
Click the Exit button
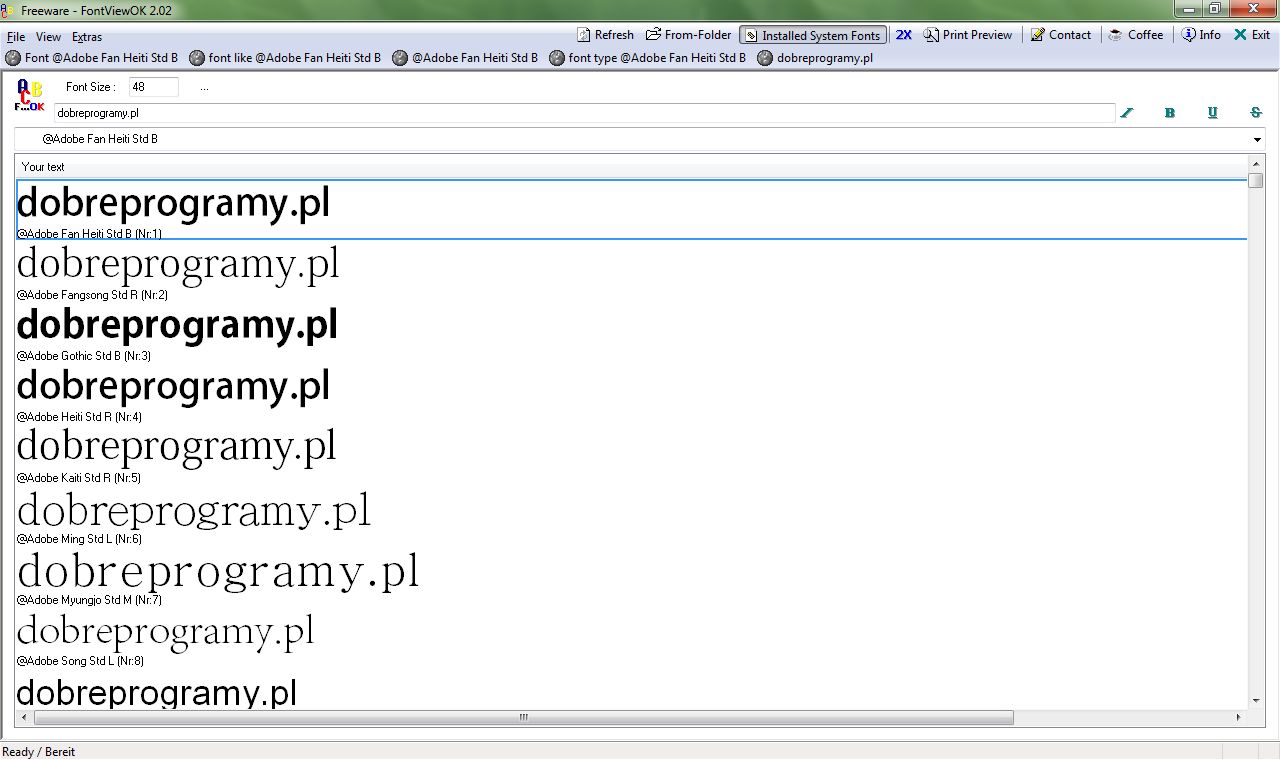click(1252, 35)
